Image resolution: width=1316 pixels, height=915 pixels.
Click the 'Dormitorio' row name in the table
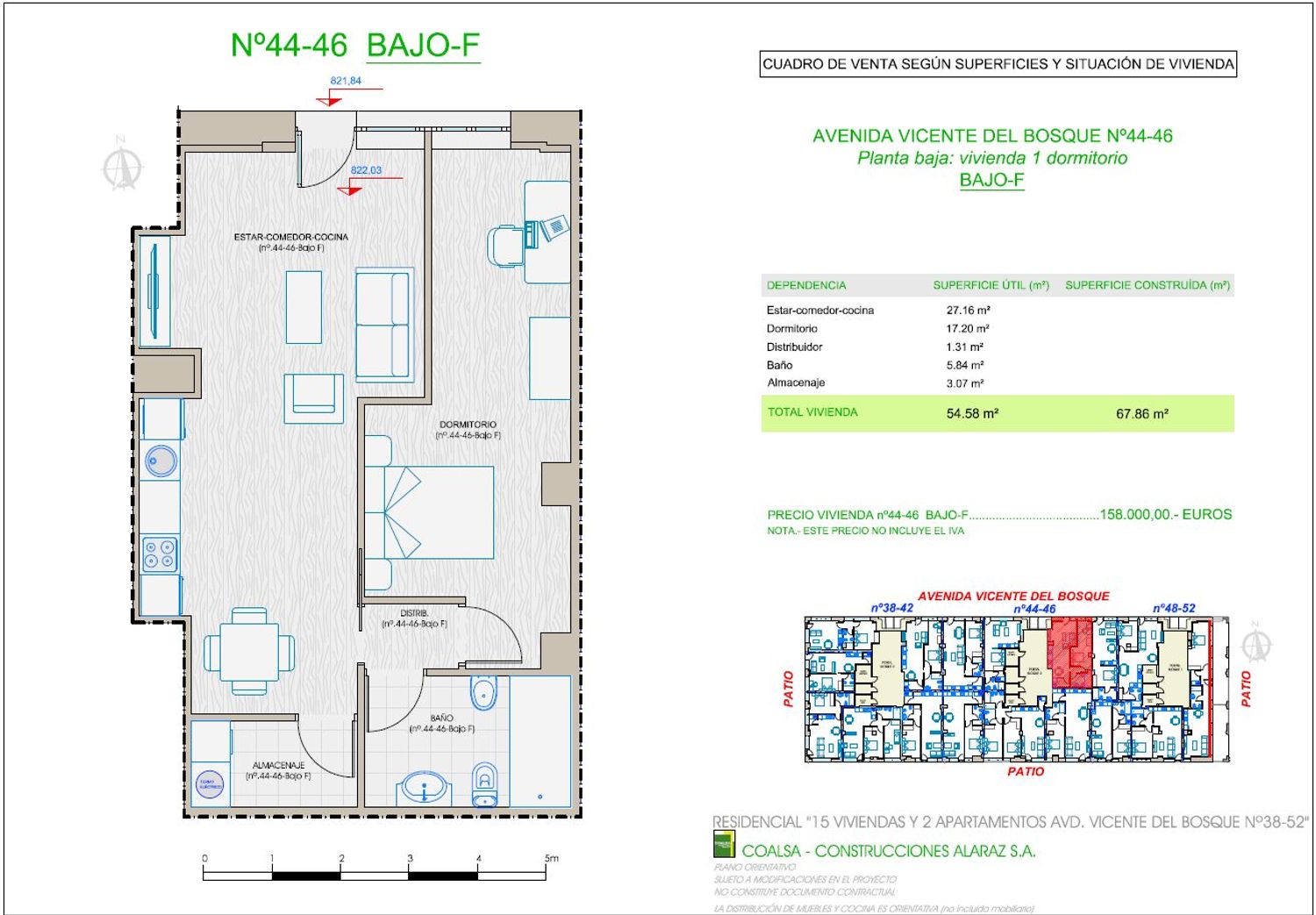(x=792, y=329)
